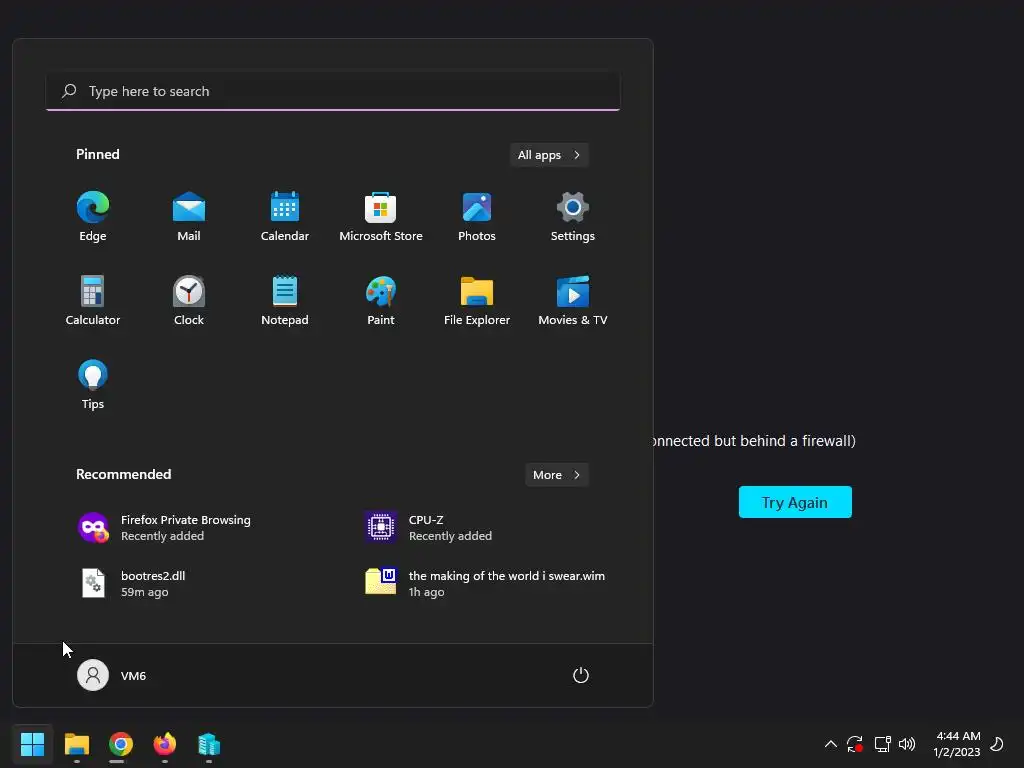Click the 'Recommended' section heading
The image size is (1024, 768).
click(123, 474)
